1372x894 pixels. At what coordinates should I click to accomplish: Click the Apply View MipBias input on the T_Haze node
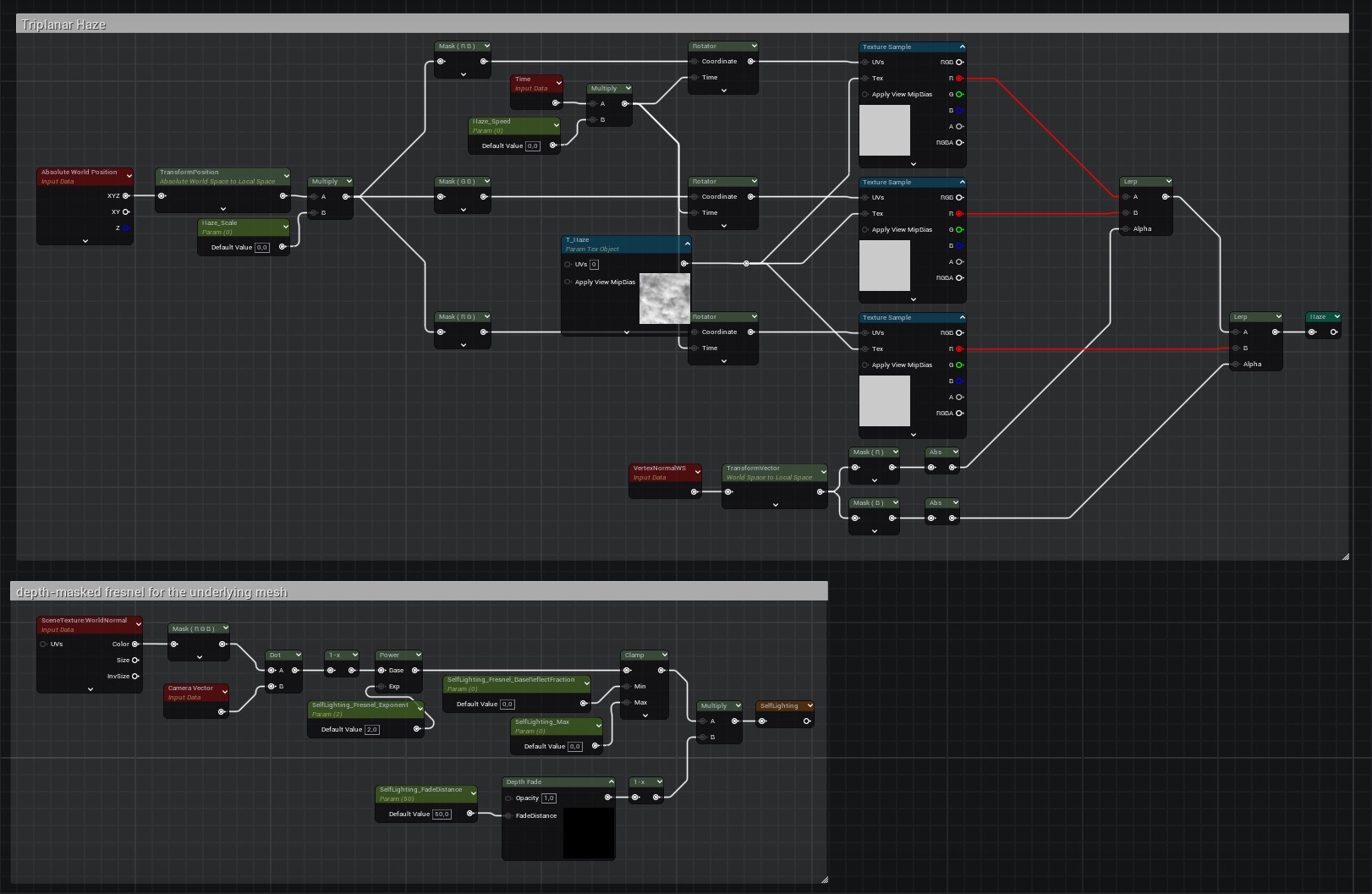[x=567, y=282]
